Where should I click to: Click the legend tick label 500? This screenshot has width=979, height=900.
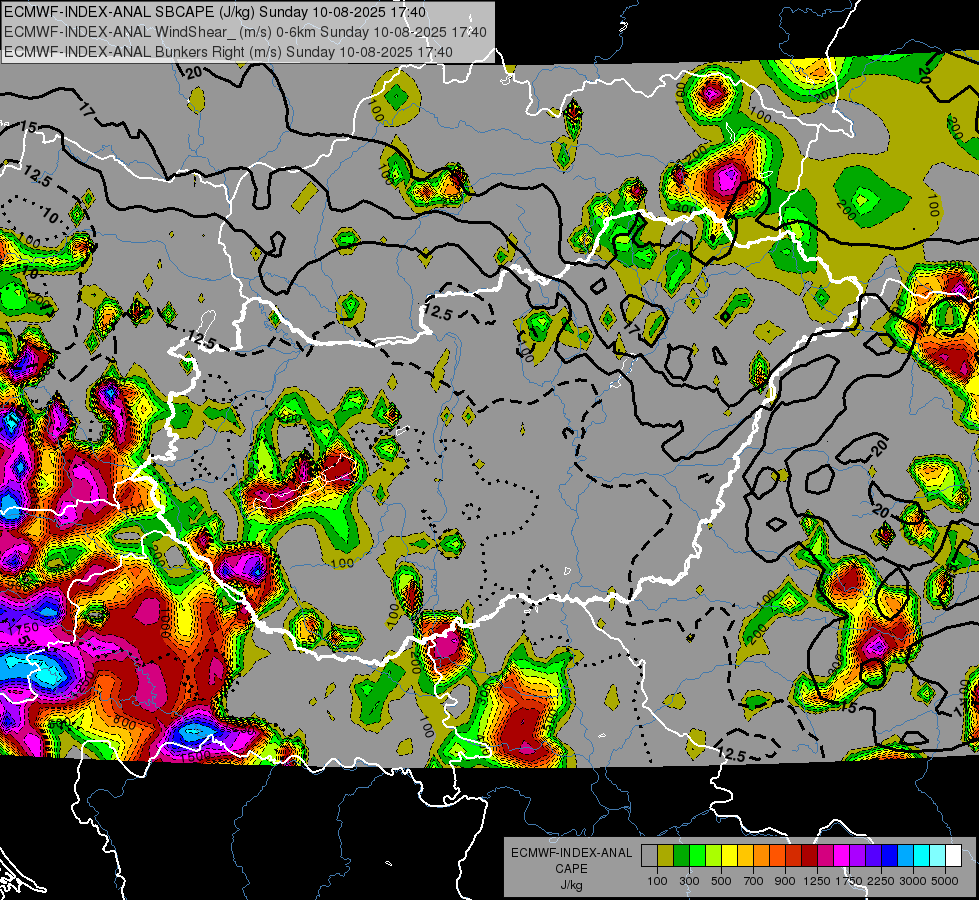pyautogui.click(x=721, y=881)
